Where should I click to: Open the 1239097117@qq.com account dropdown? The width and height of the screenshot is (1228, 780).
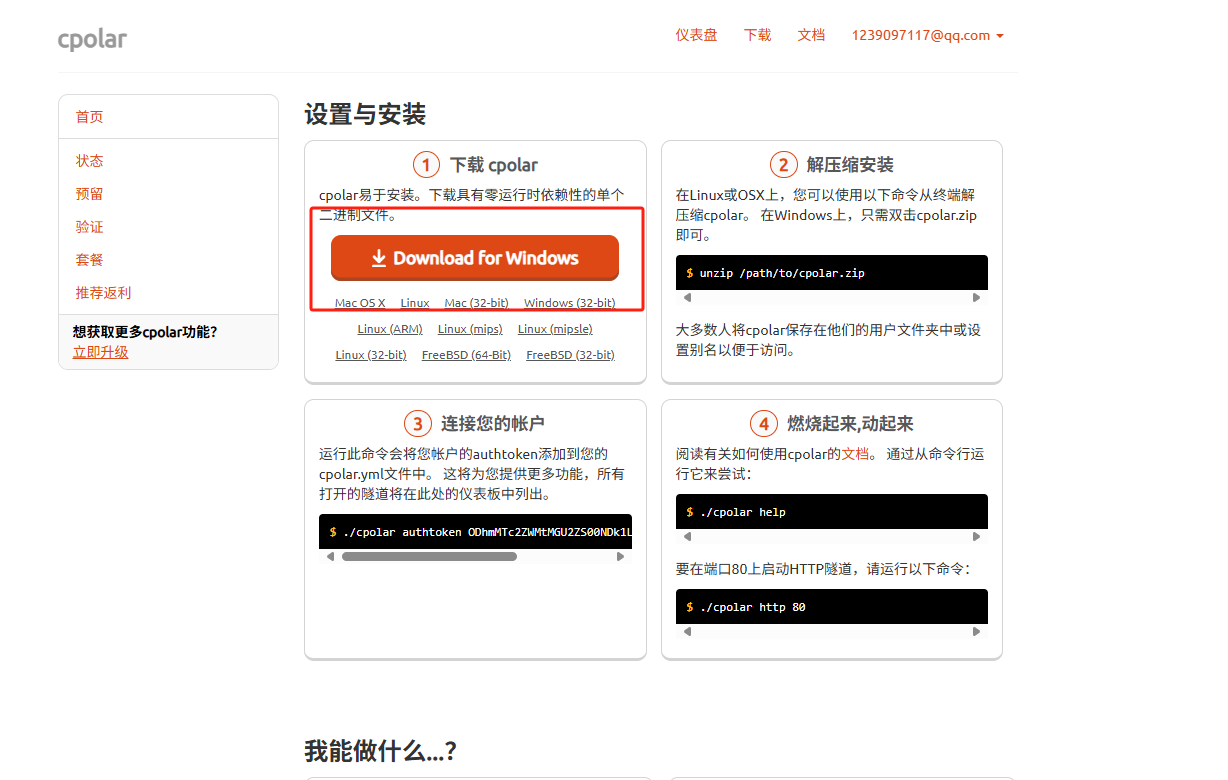[x=926, y=35]
